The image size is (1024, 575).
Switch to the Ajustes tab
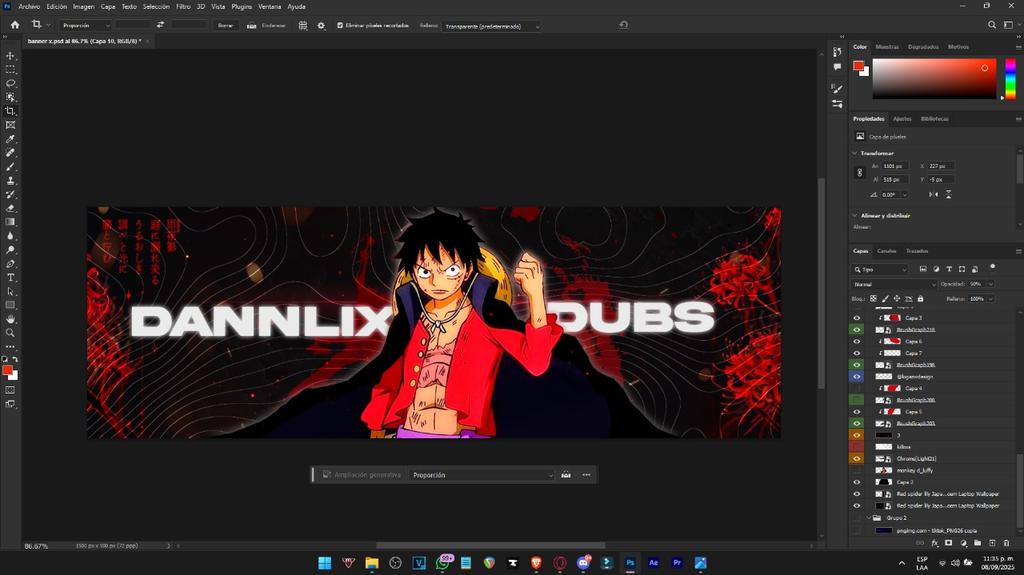(902, 119)
